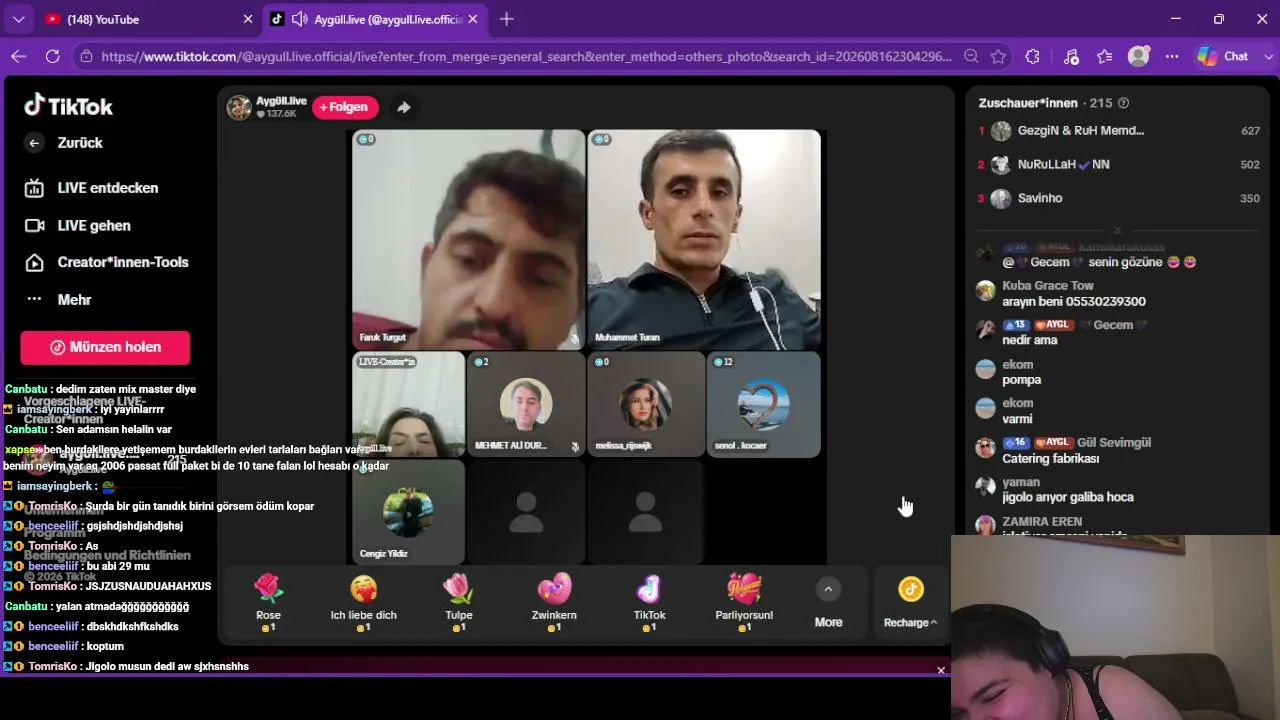Send the Rose gift
1280x720 pixels.
(268, 602)
